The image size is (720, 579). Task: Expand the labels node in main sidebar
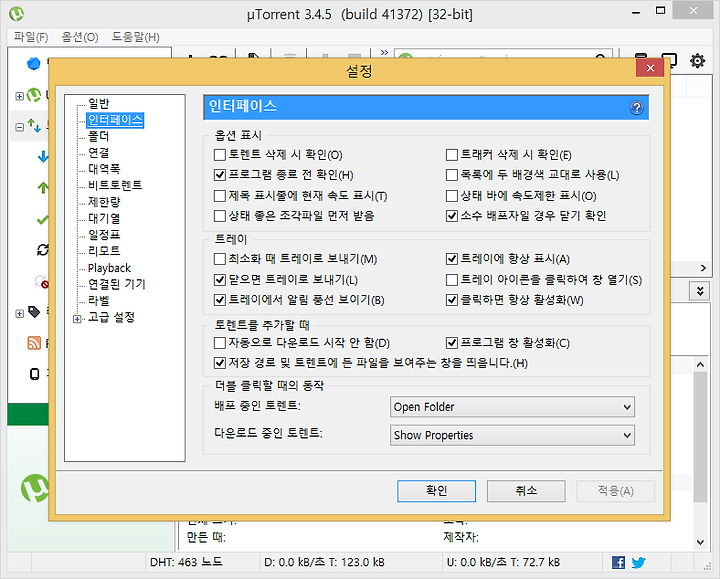tap(19, 314)
